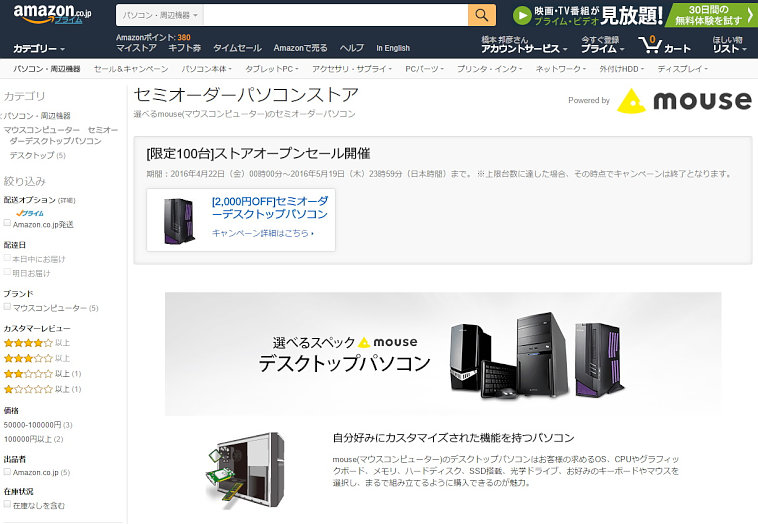This screenshot has height=524, width=758.
Task: Check the Amazon.co.jp発送 checkbox
Action: coord(7,223)
